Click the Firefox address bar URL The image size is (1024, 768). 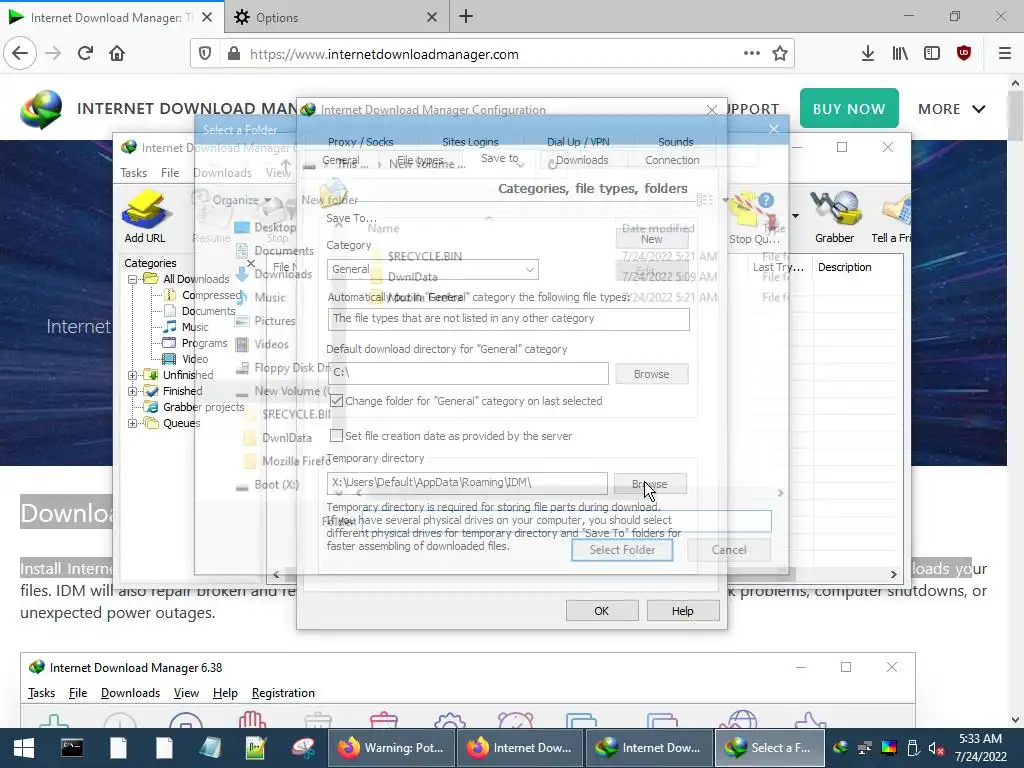pyautogui.click(x=384, y=54)
